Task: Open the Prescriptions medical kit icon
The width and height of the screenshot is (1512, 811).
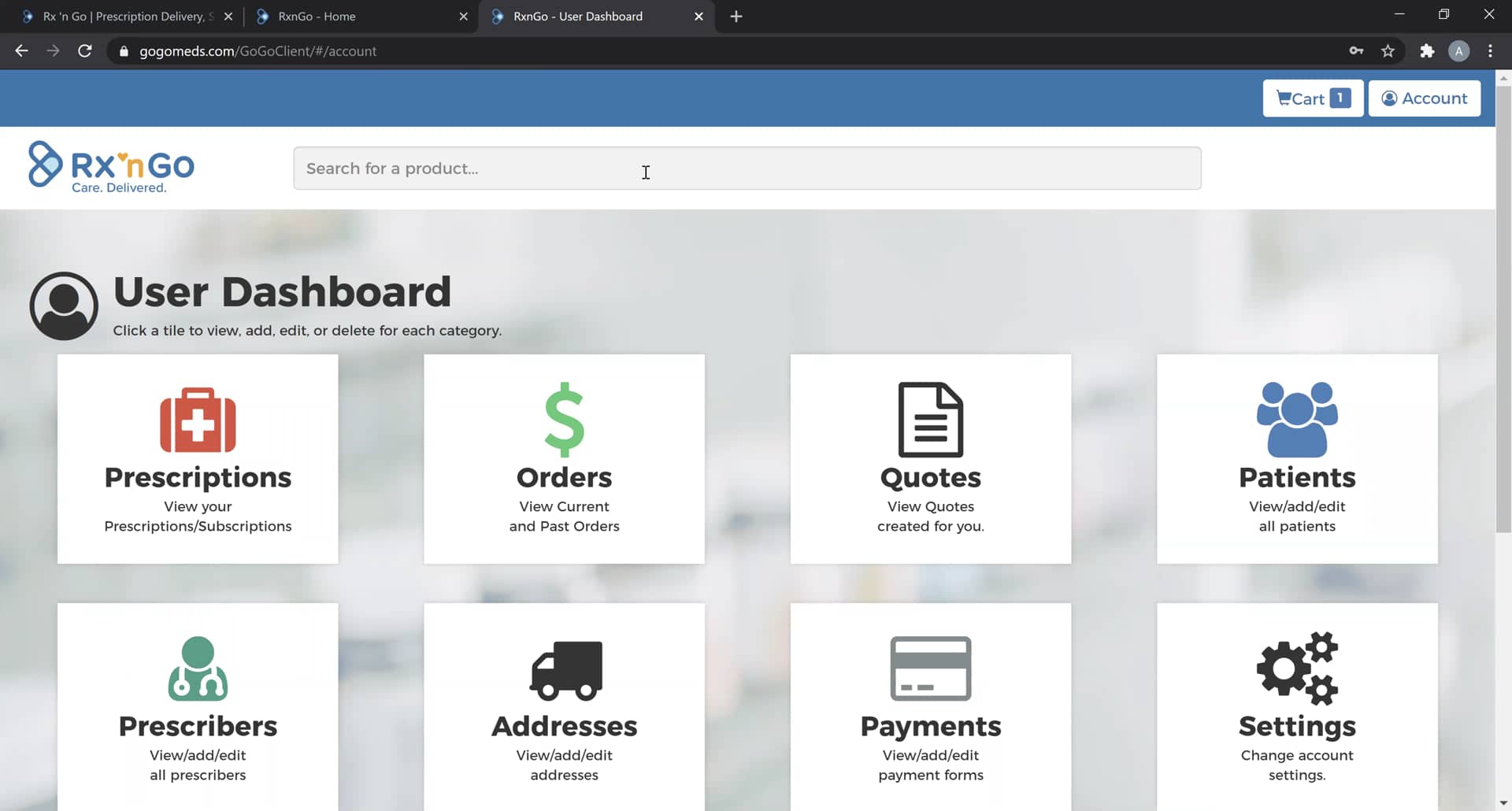Action: 198,420
